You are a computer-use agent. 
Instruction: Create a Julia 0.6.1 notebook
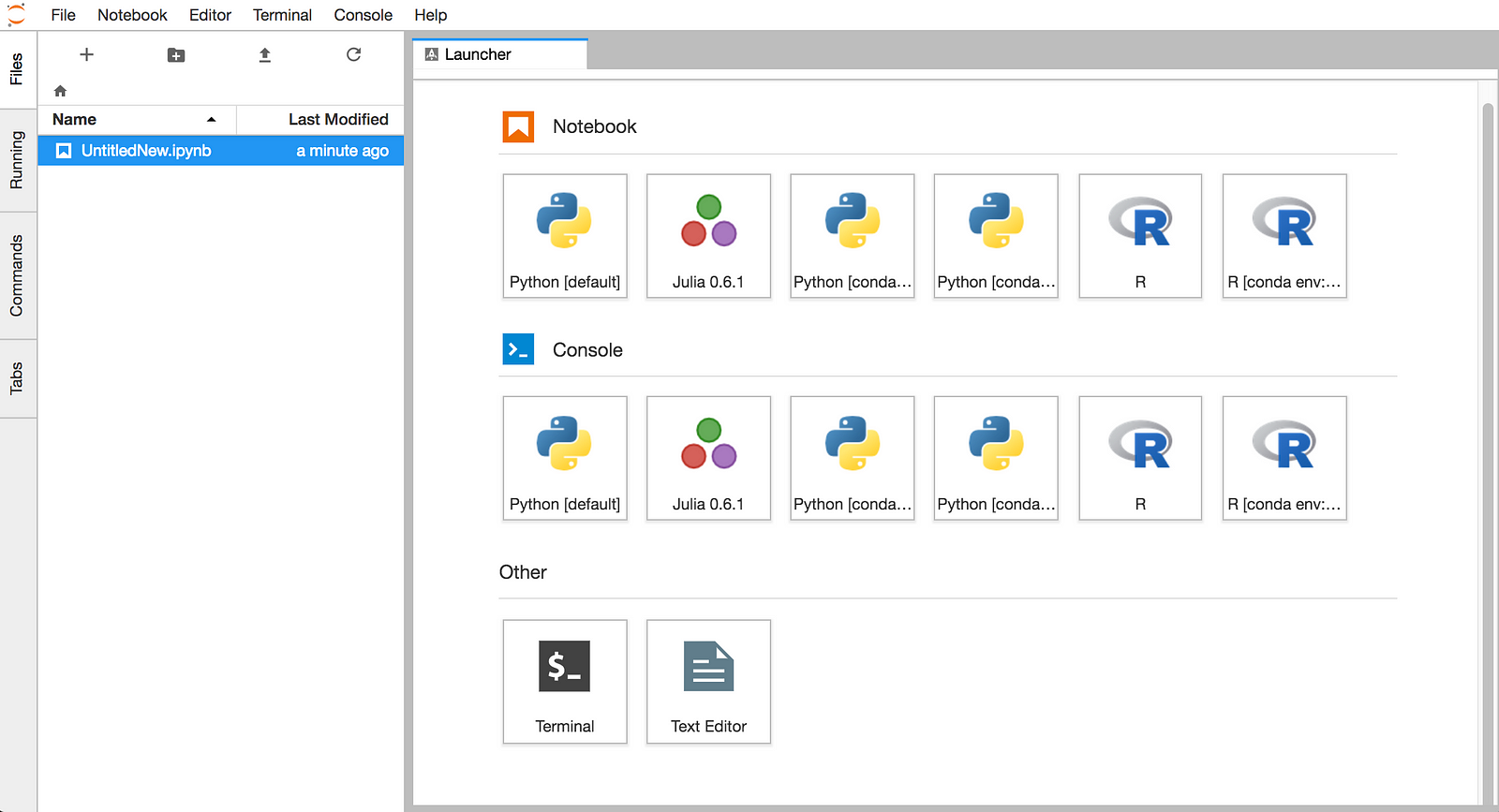point(708,236)
